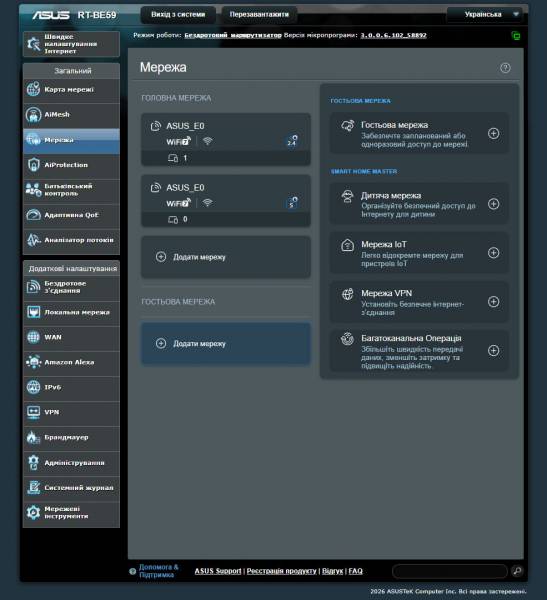Click connected clients count 0 icon
The width and height of the screenshot is (547, 600).
pos(173,220)
